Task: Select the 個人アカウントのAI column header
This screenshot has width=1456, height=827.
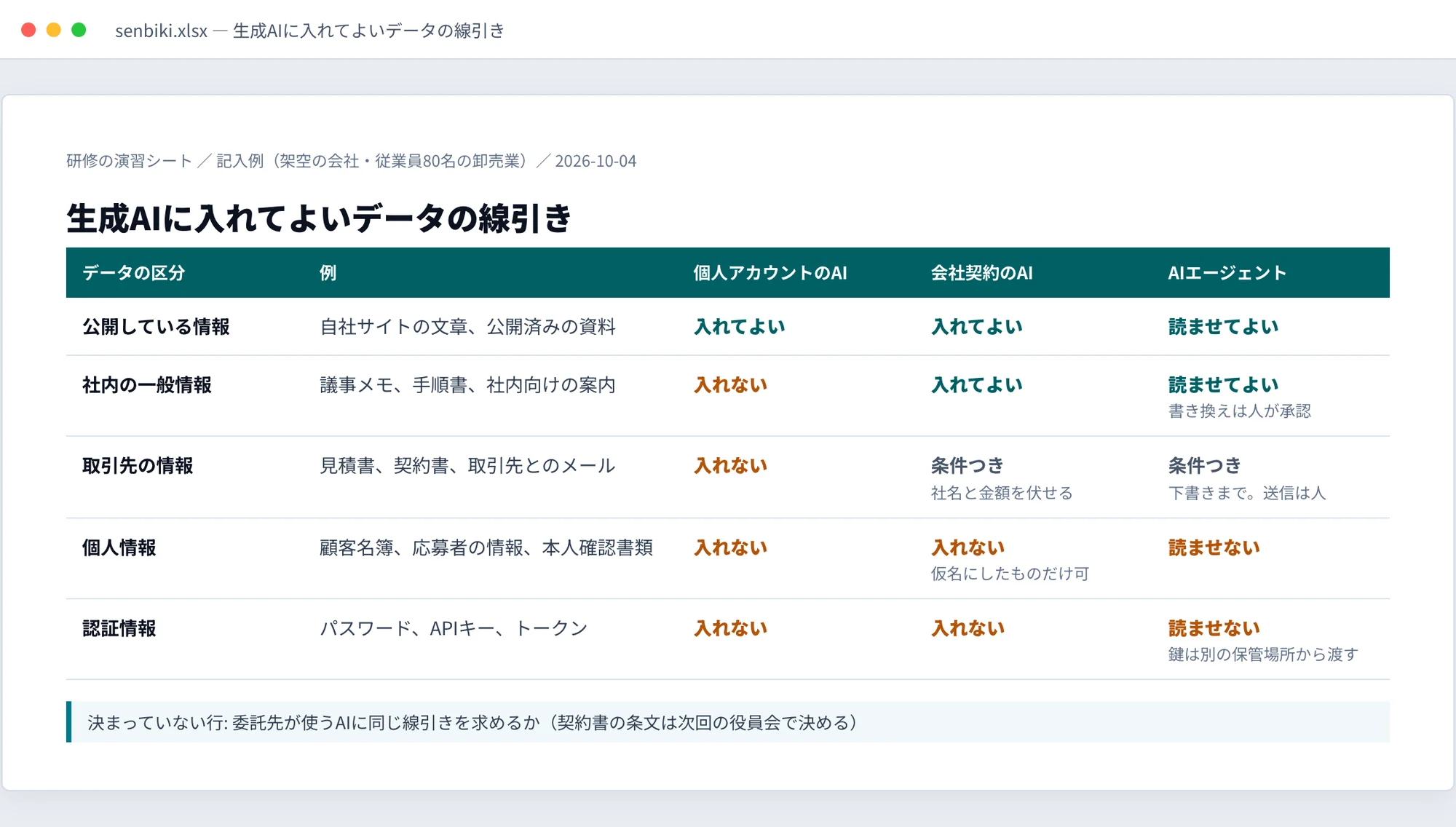Action: pyautogui.click(x=770, y=273)
